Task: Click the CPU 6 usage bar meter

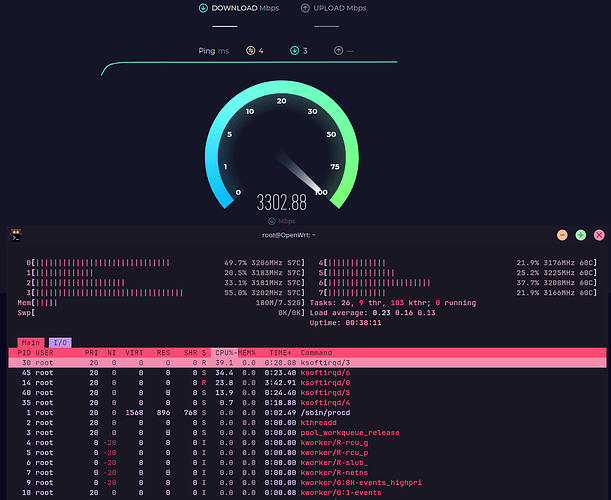Action: pyautogui.click(x=458, y=283)
